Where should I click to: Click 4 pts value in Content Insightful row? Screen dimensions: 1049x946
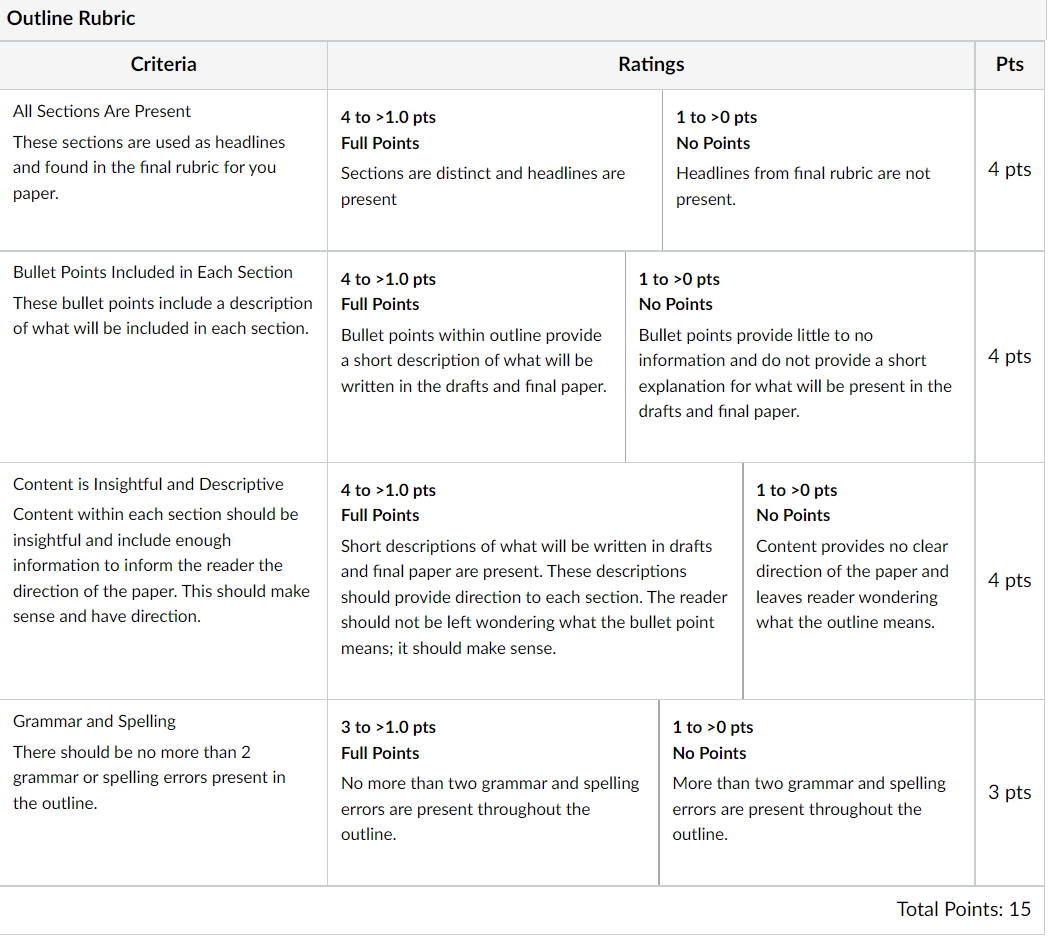pos(1010,581)
